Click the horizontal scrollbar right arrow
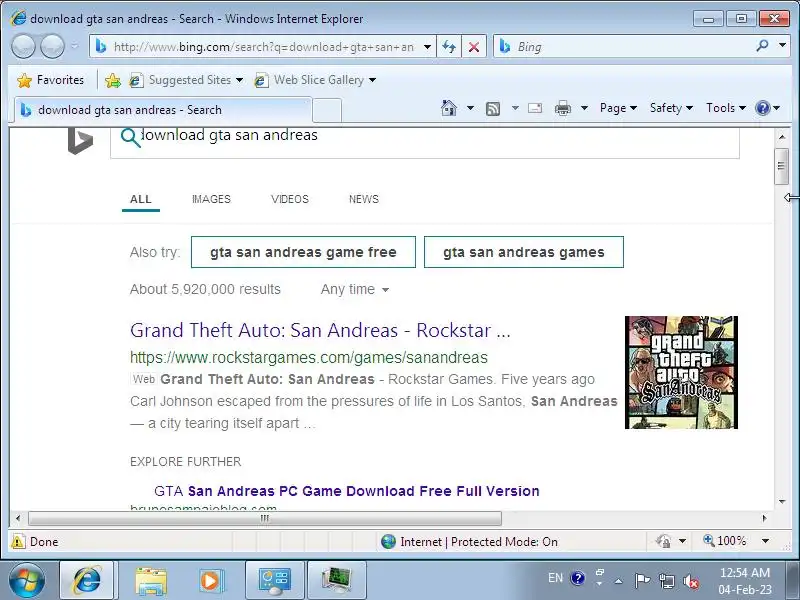The image size is (800, 600). coord(764,518)
